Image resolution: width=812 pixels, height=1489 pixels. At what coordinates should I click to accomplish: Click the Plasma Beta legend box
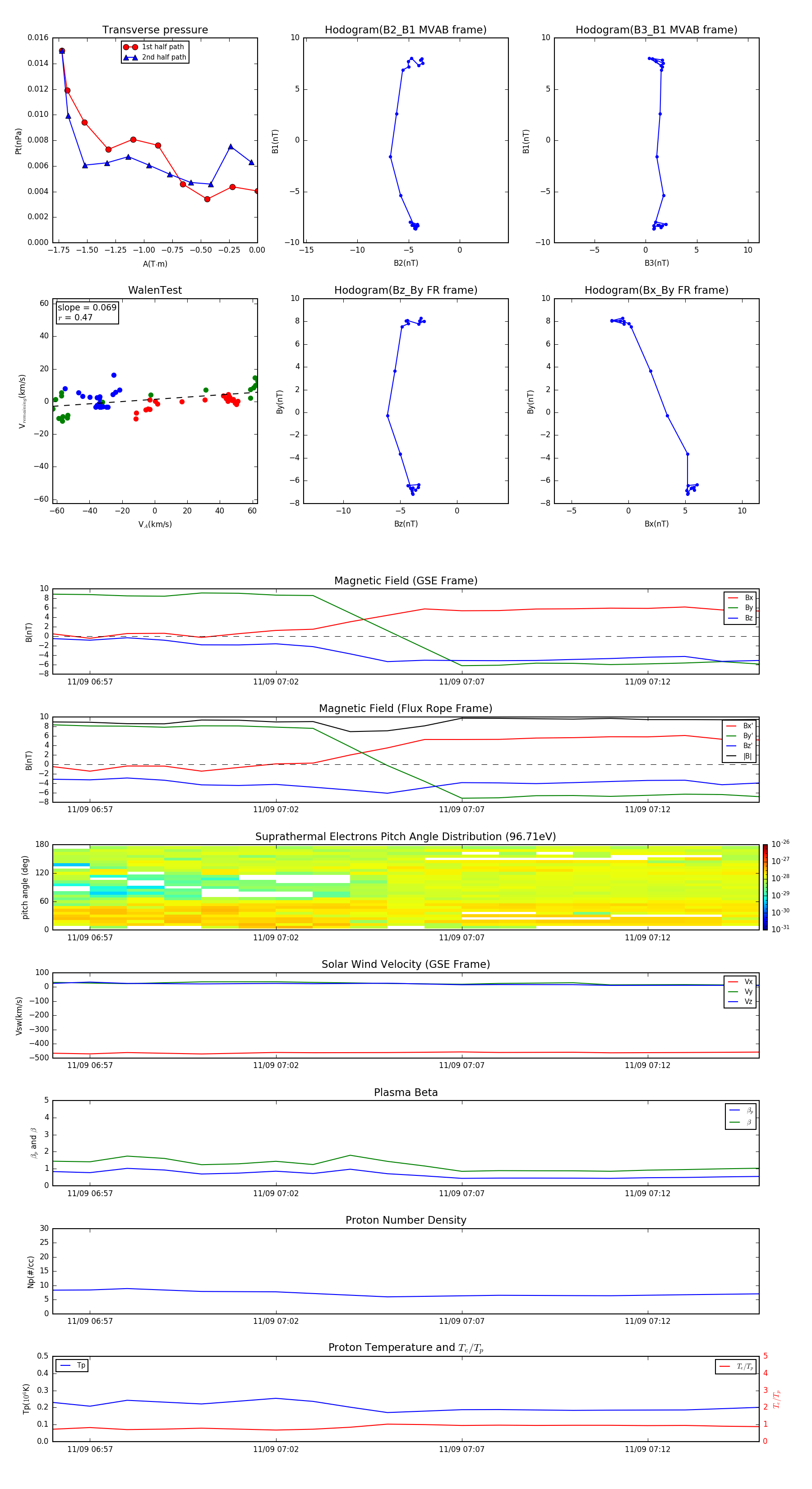[x=741, y=1117]
